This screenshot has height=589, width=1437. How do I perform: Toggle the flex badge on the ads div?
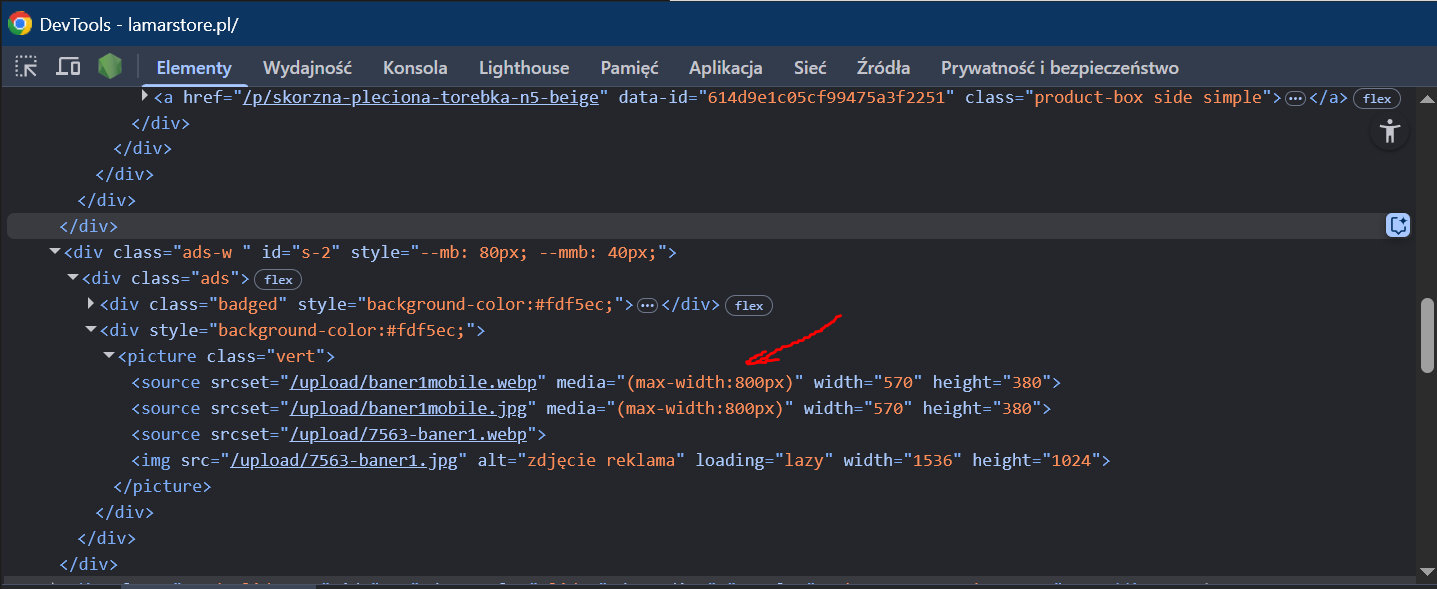(x=277, y=279)
